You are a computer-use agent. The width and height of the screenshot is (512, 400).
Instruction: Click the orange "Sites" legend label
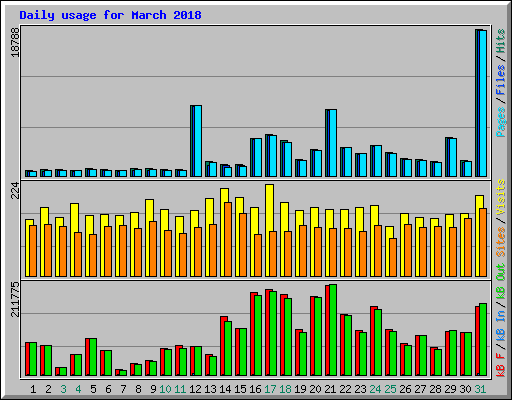point(501,242)
